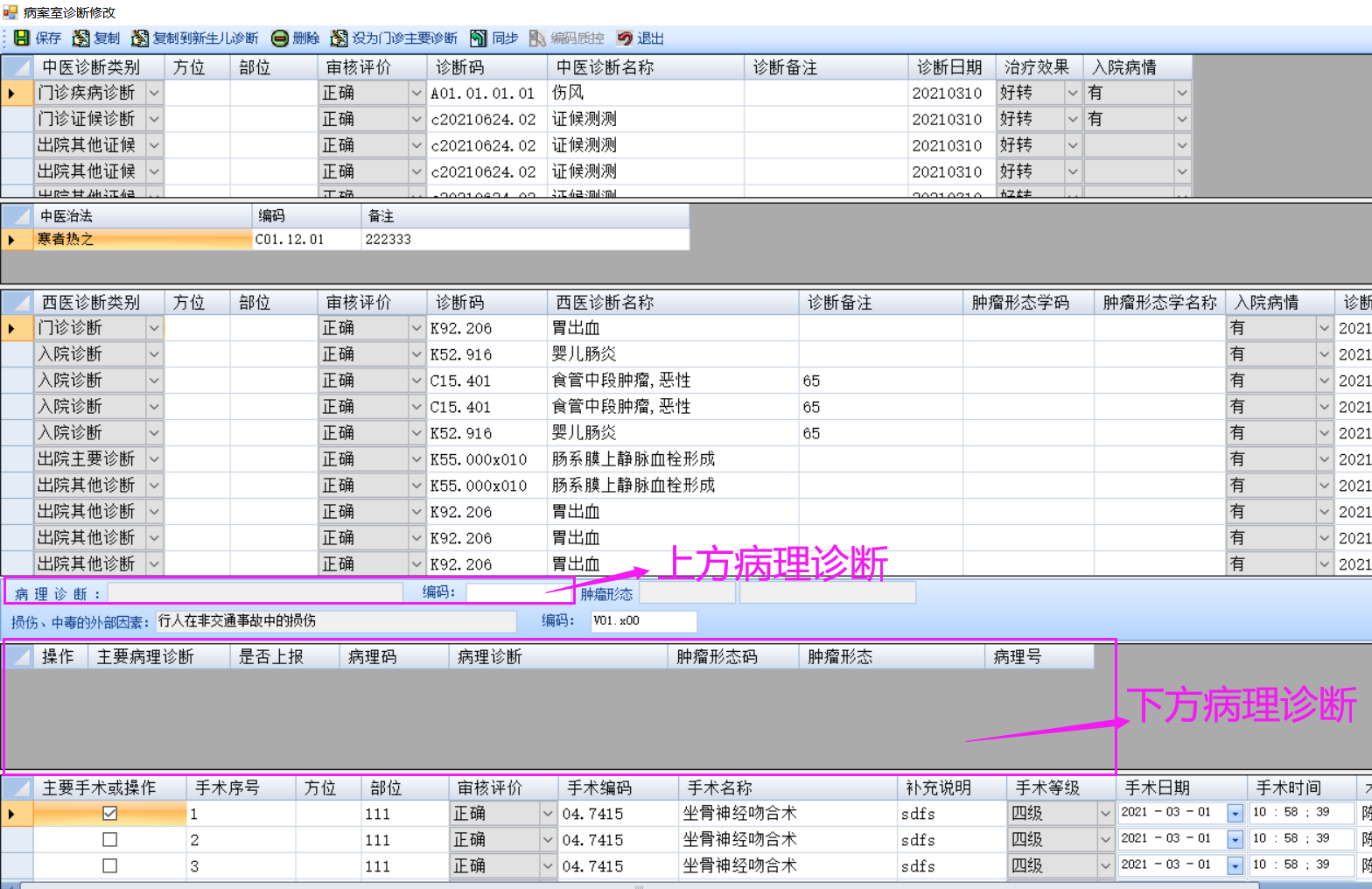The width and height of the screenshot is (1372, 889).
Task: Expand 审核评价 dropdown in the 伤风 row
Action: [416, 93]
